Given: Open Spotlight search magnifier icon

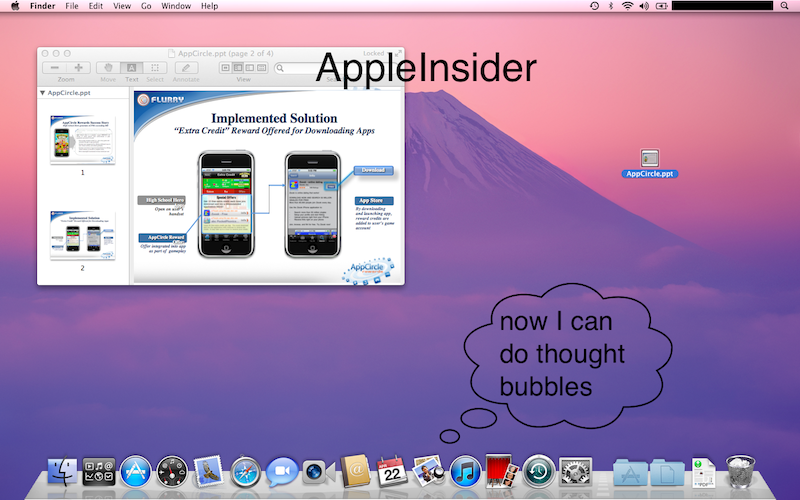Looking at the screenshot, I should [x=784, y=6].
